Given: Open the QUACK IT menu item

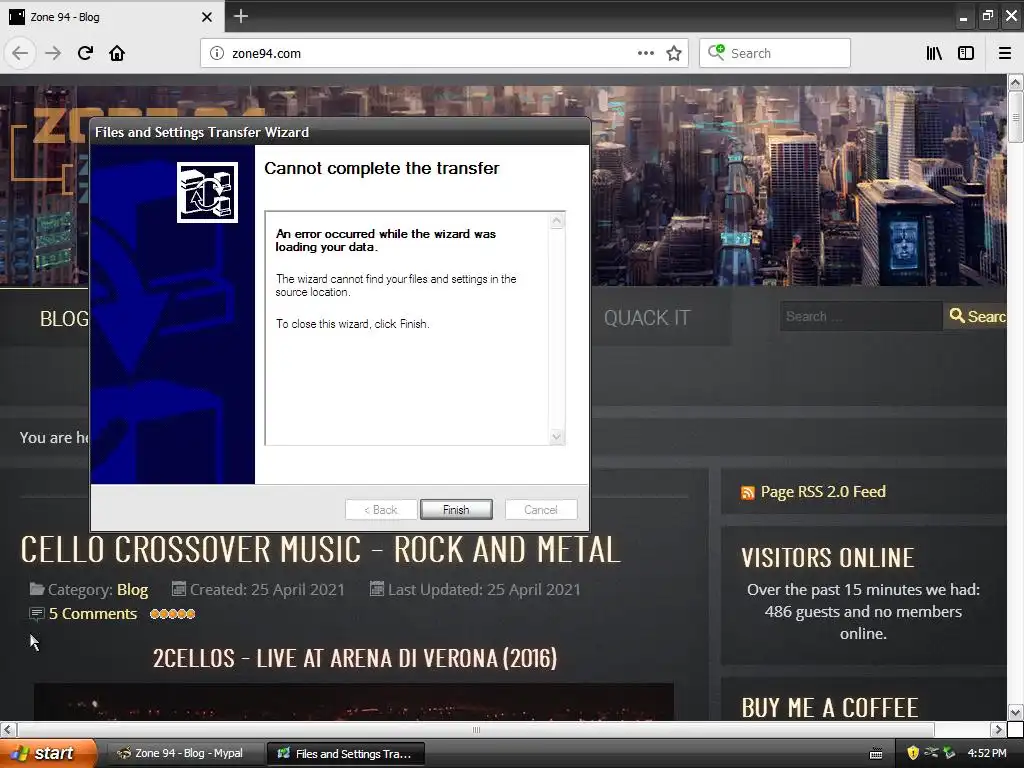Looking at the screenshot, I should point(647,318).
